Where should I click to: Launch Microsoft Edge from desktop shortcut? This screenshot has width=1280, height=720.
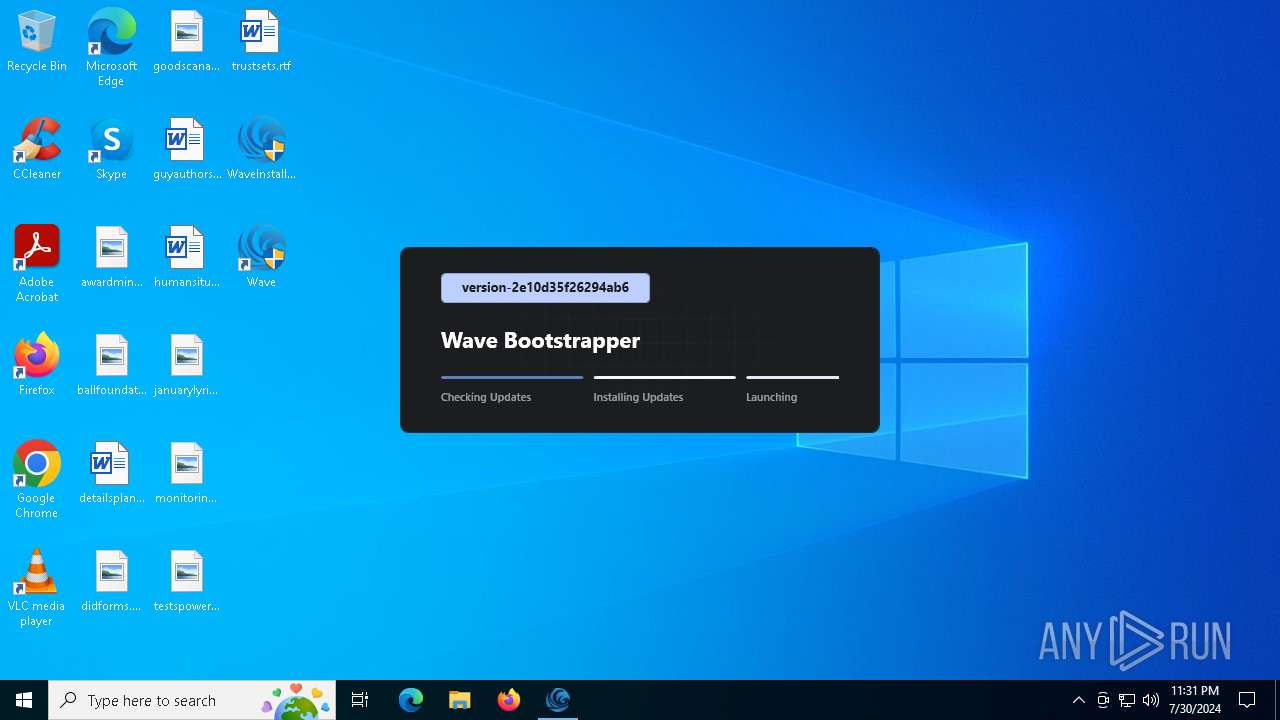(111, 47)
